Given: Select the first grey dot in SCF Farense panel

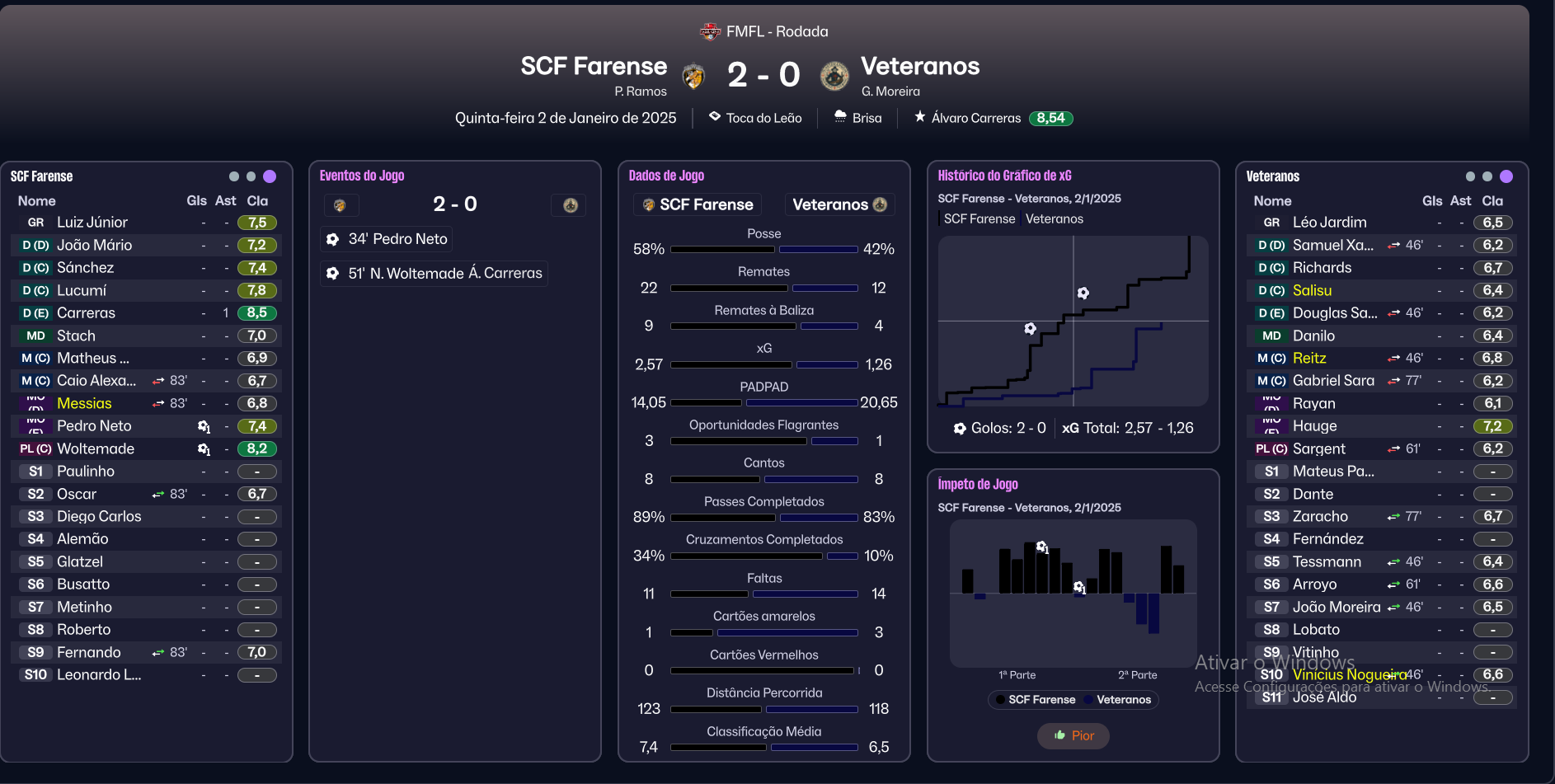Looking at the screenshot, I should tap(234, 176).
